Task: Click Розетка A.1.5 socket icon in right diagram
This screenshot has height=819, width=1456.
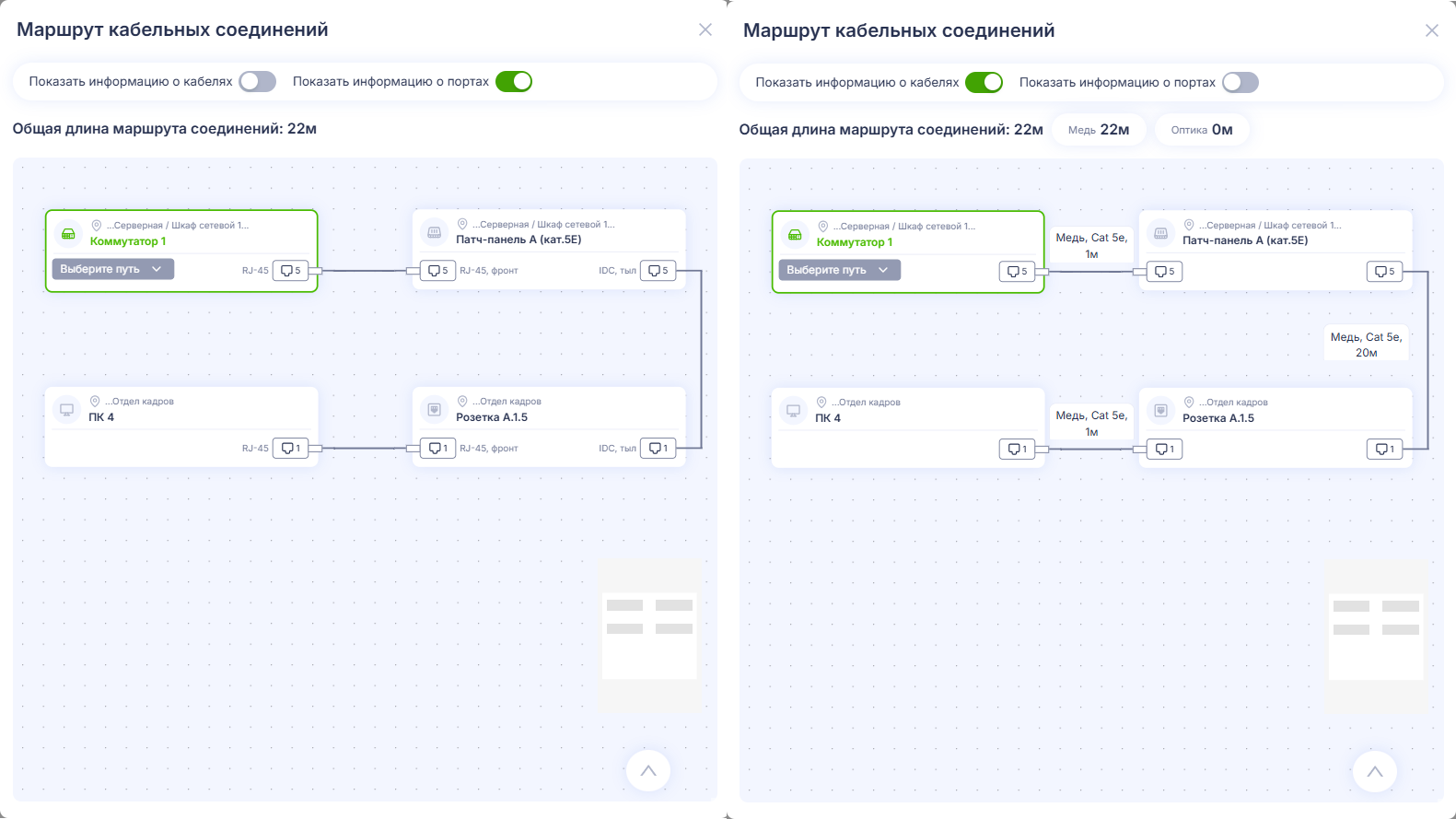Action: pos(1161,410)
